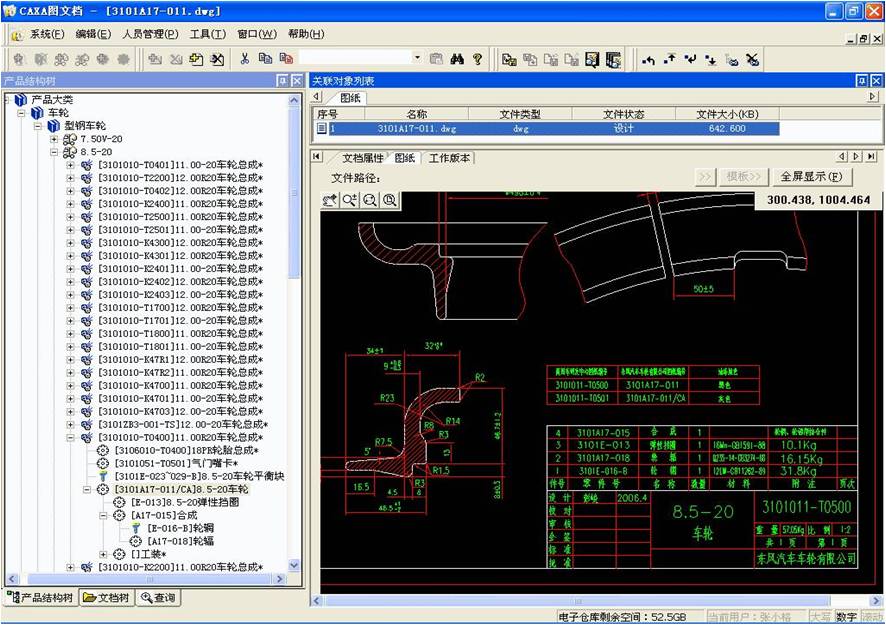Switch to the 文档树 tab
886x625 pixels.
tap(106, 598)
